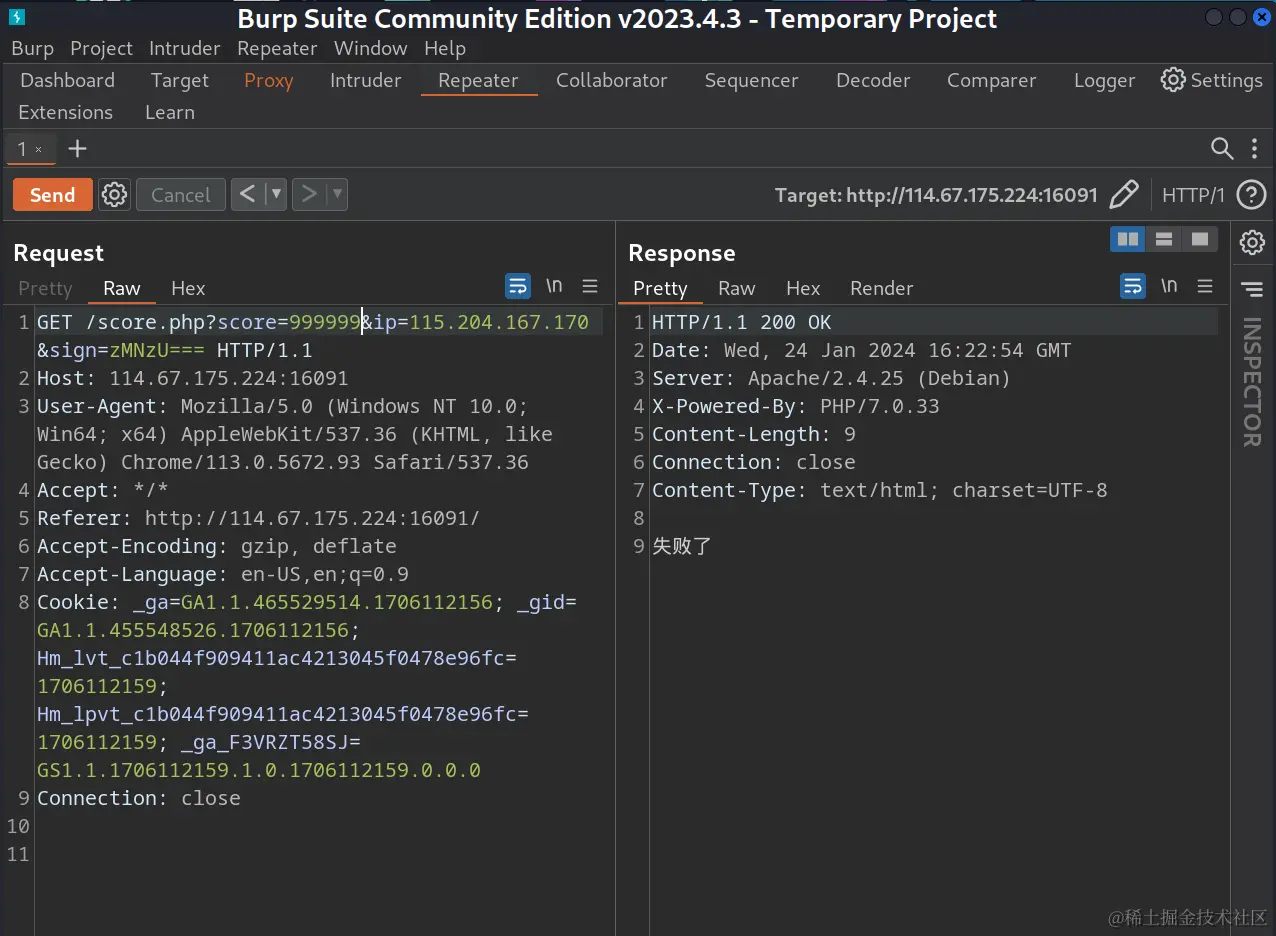1276x936 pixels.
Task: Toggle show non-printable \n in Response panel
Action: point(1169,286)
